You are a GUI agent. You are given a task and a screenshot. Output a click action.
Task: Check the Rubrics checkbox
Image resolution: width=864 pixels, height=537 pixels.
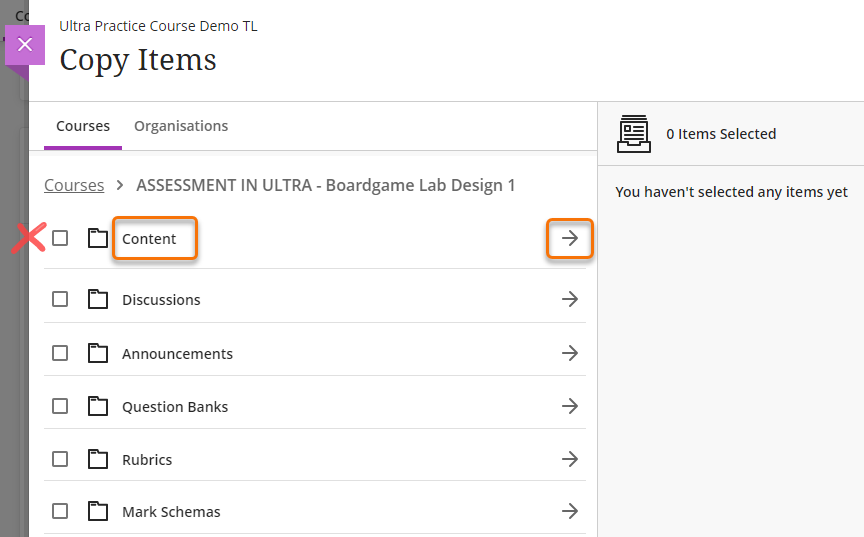[x=60, y=459]
